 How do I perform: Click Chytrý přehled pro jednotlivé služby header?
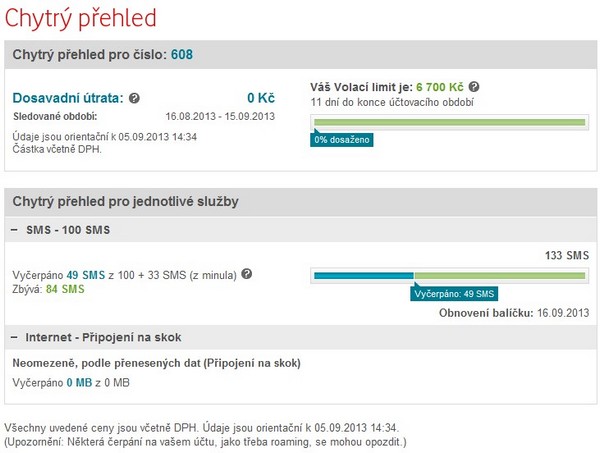coord(126,201)
